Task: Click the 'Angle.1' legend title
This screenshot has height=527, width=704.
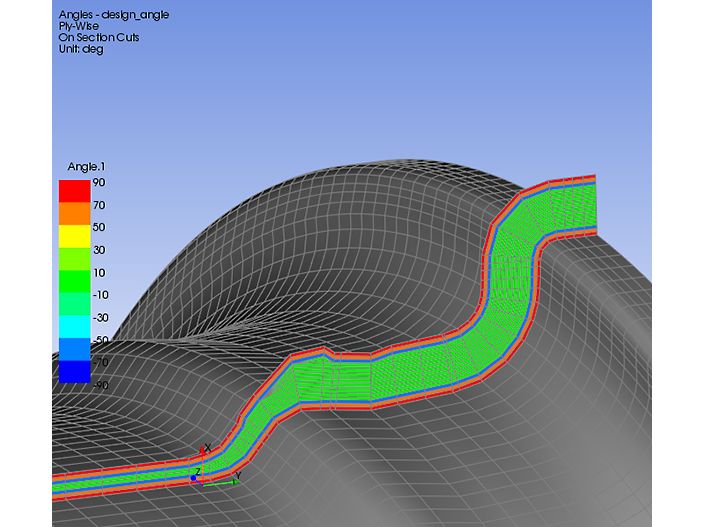Action: pos(86,167)
